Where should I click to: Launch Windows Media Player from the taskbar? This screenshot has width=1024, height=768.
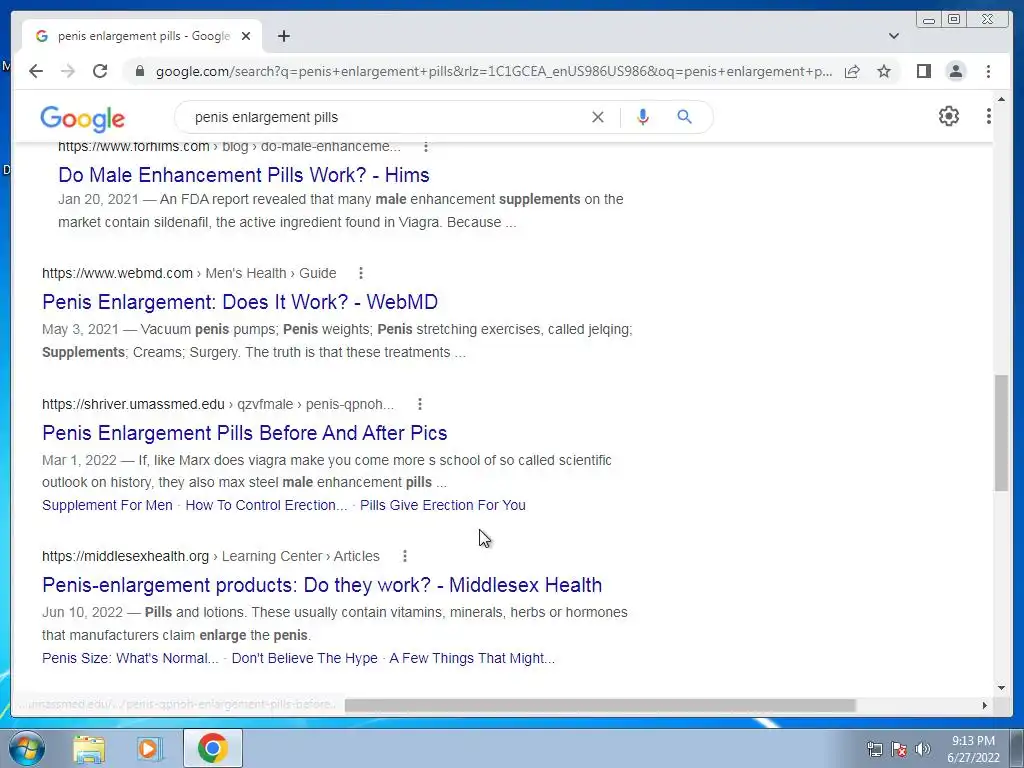149,748
